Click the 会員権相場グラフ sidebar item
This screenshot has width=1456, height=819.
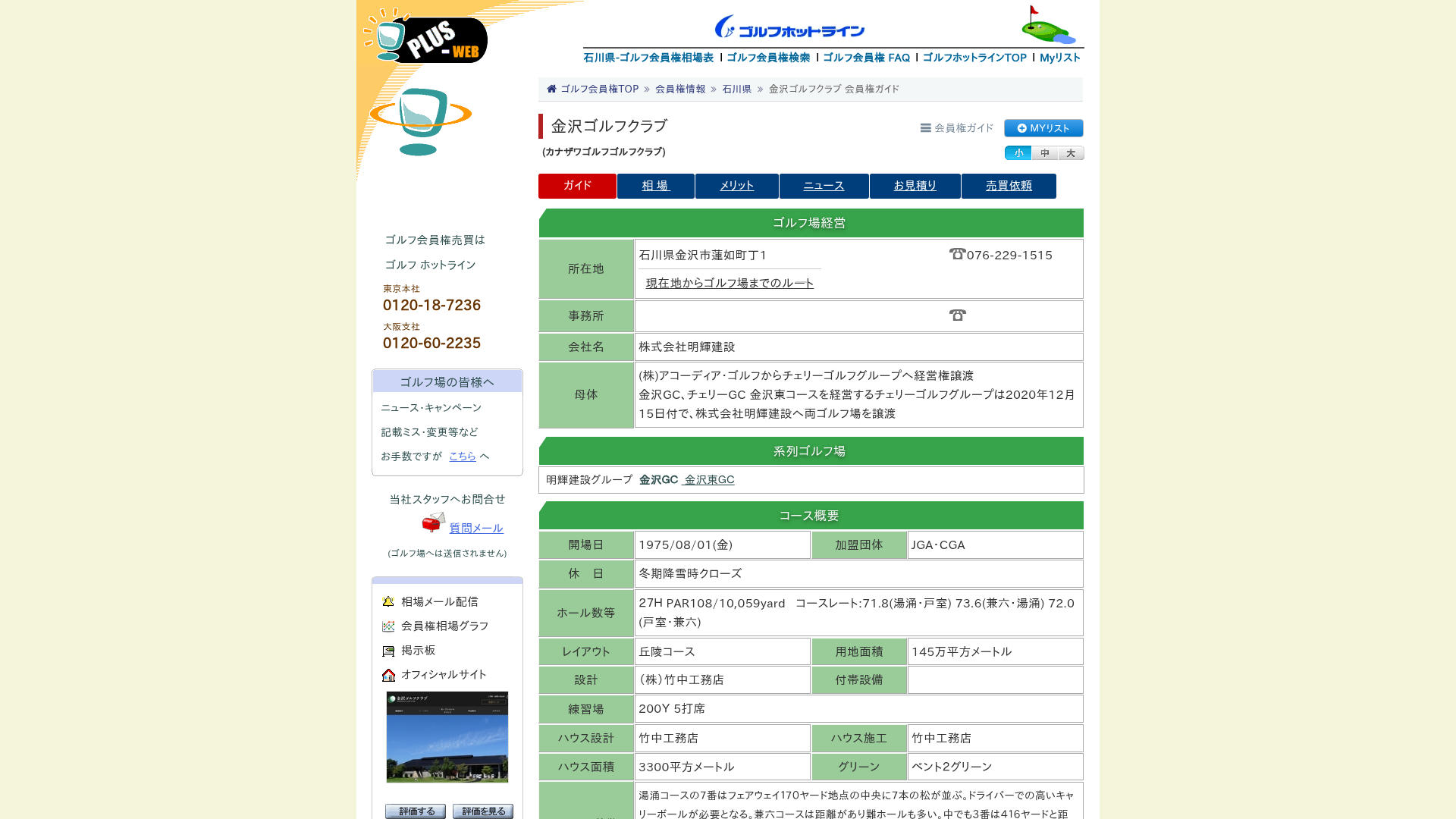point(445,626)
